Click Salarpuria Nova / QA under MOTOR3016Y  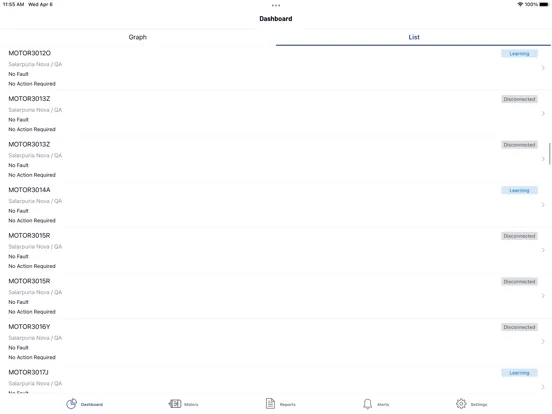click(x=35, y=338)
